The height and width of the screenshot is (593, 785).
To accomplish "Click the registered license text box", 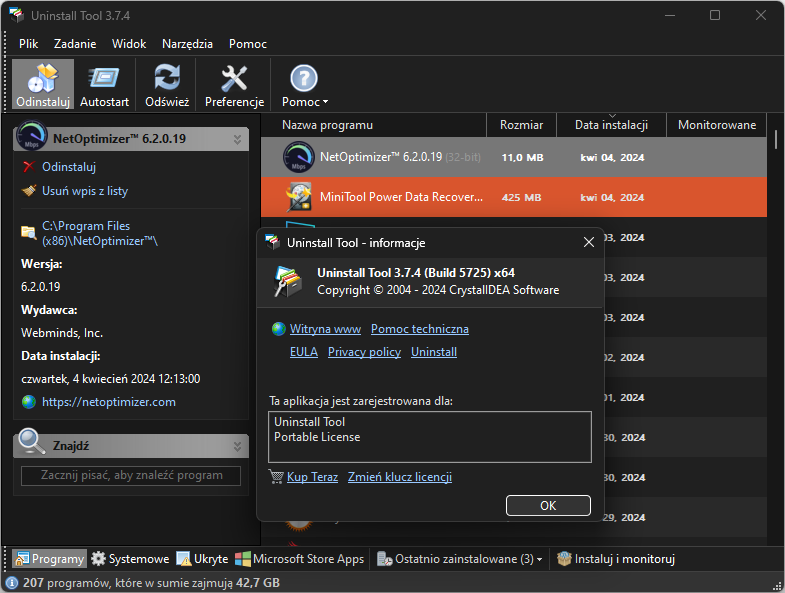I will [430, 437].
